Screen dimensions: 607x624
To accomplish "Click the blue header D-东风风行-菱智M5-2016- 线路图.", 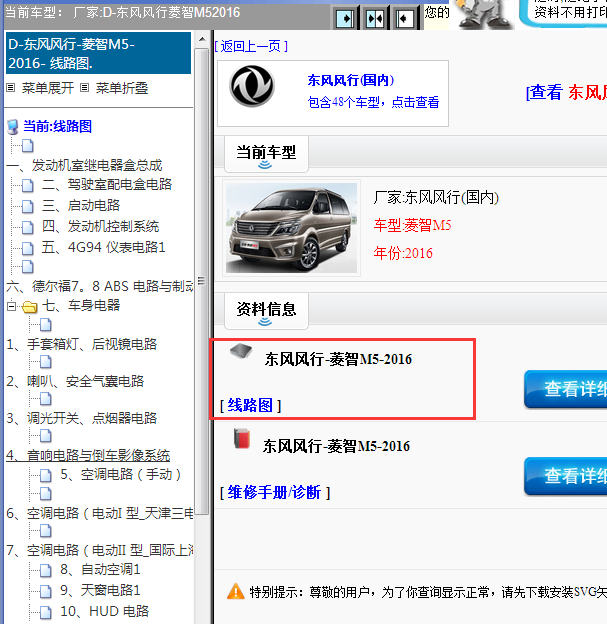I will [x=98, y=53].
